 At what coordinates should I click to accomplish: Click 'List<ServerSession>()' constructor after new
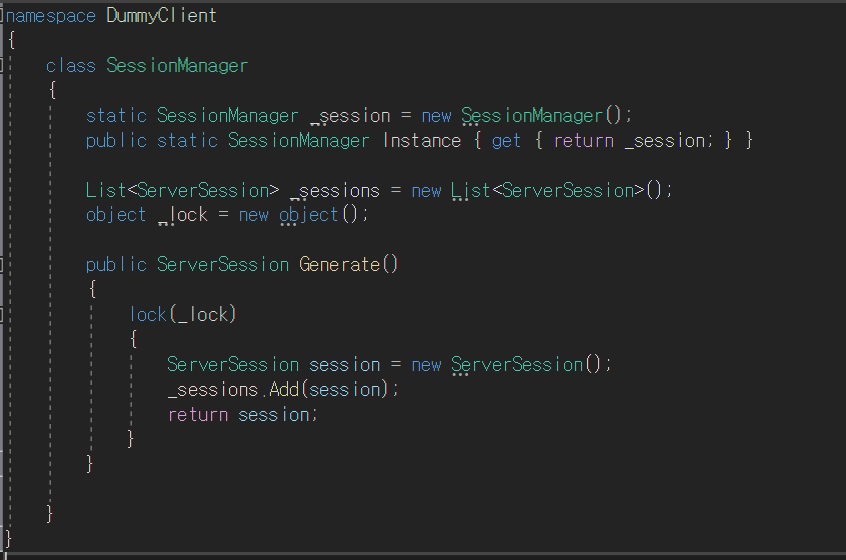[x=556, y=190]
